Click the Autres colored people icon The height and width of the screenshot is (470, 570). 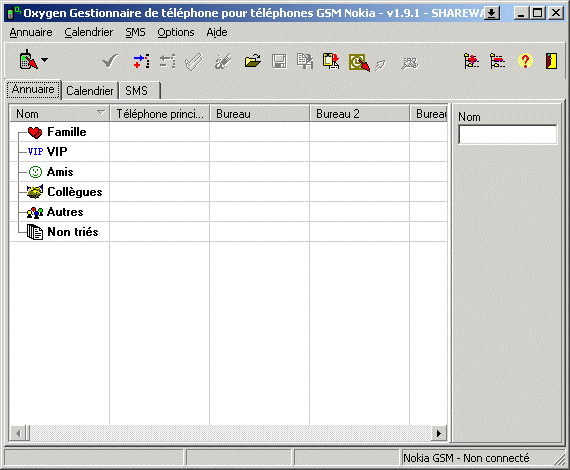pos(35,212)
